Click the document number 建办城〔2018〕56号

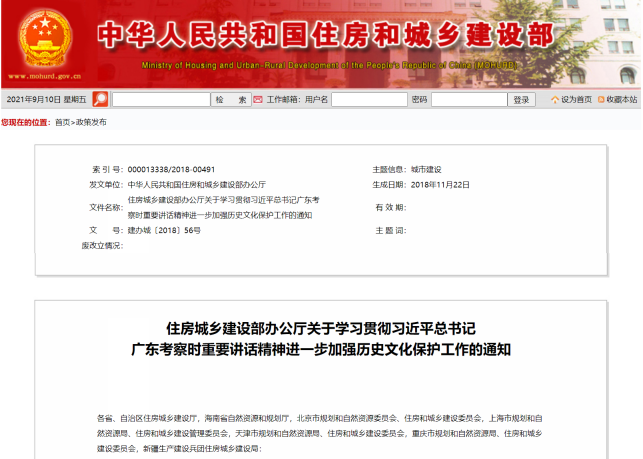point(164,230)
